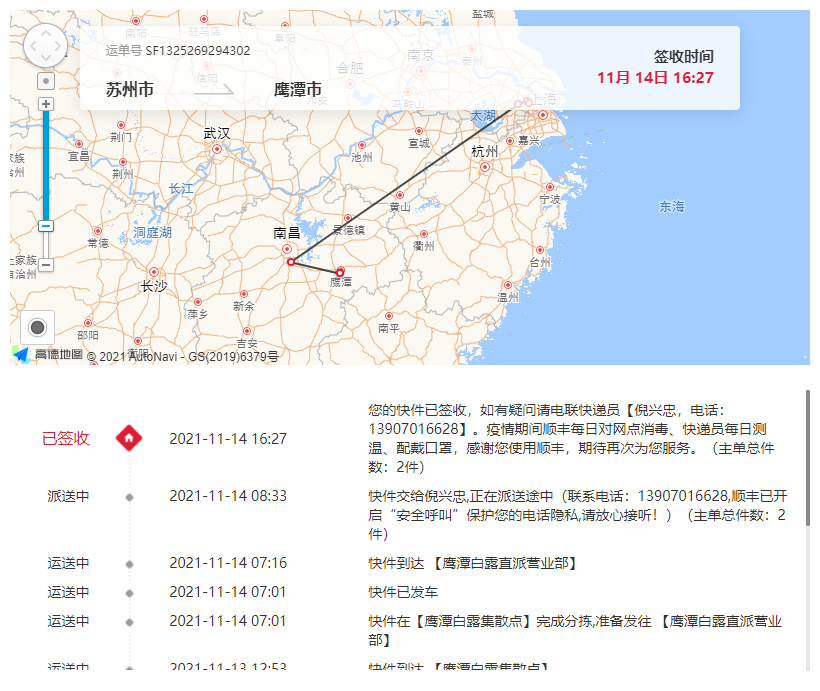Zoom out with the minus button
Viewport: 820px width, 691px height.
click(46, 265)
